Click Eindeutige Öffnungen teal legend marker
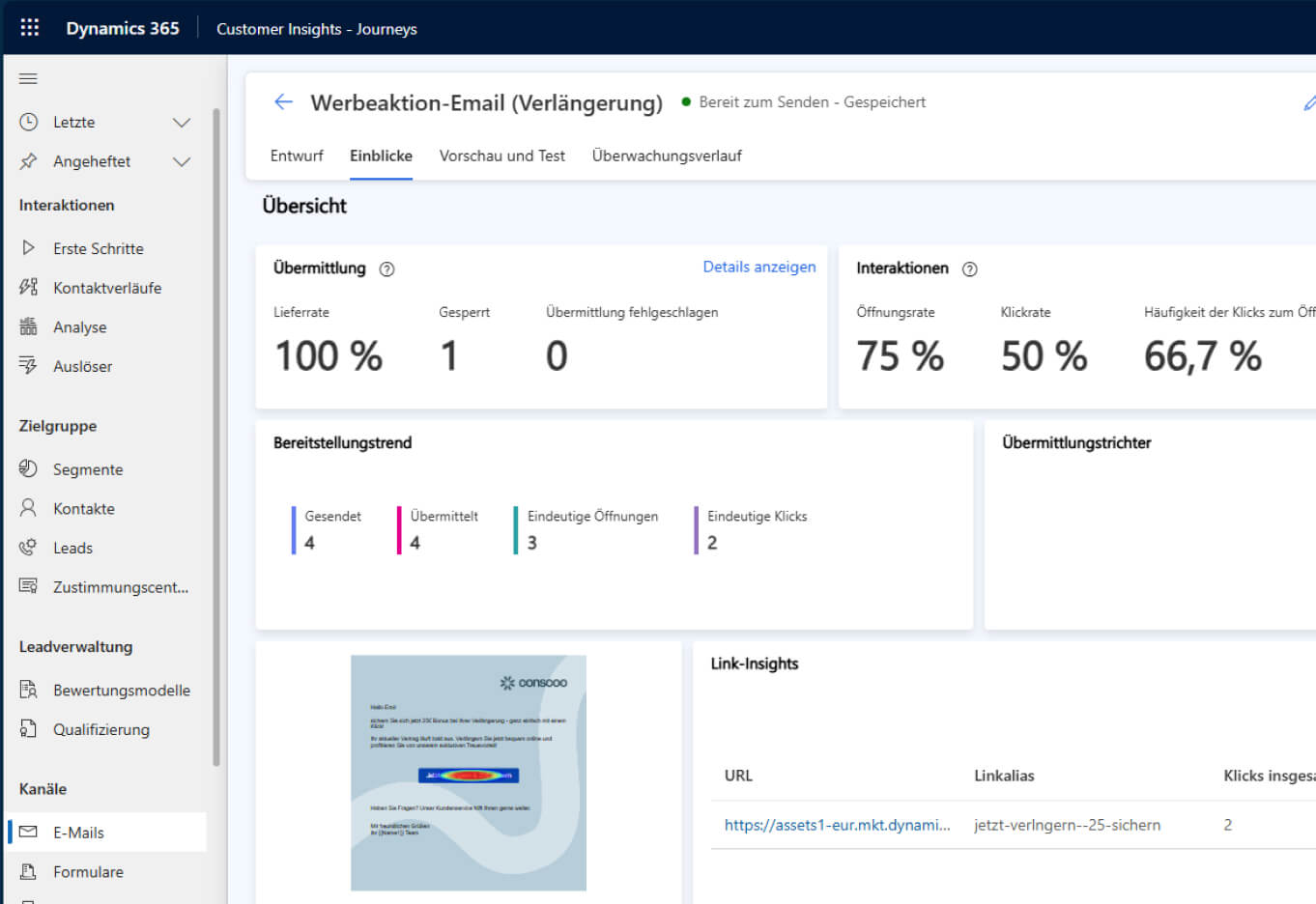Image resolution: width=1316 pixels, height=904 pixels. [x=516, y=530]
